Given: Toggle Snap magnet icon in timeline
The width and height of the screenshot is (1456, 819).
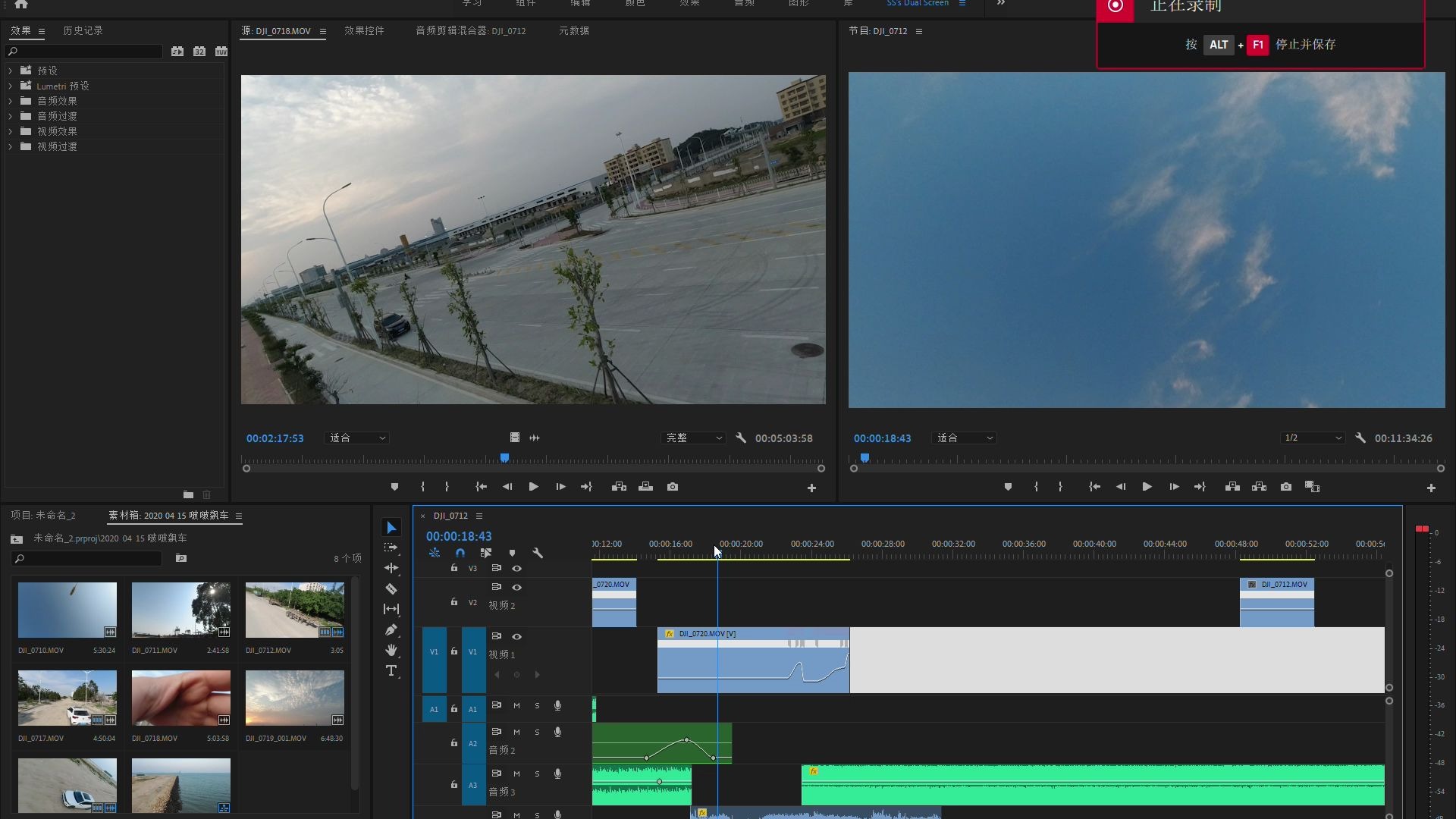Looking at the screenshot, I should pos(460,553).
